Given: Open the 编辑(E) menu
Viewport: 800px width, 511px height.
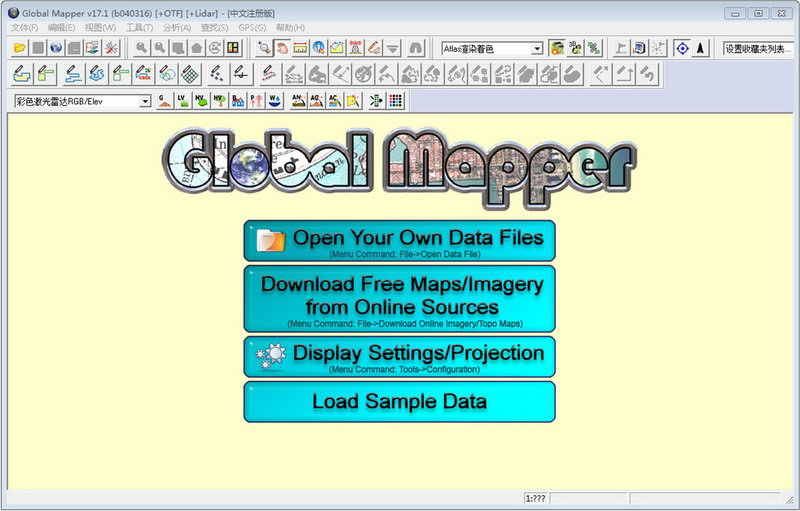Looking at the screenshot, I should tap(61, 28).
